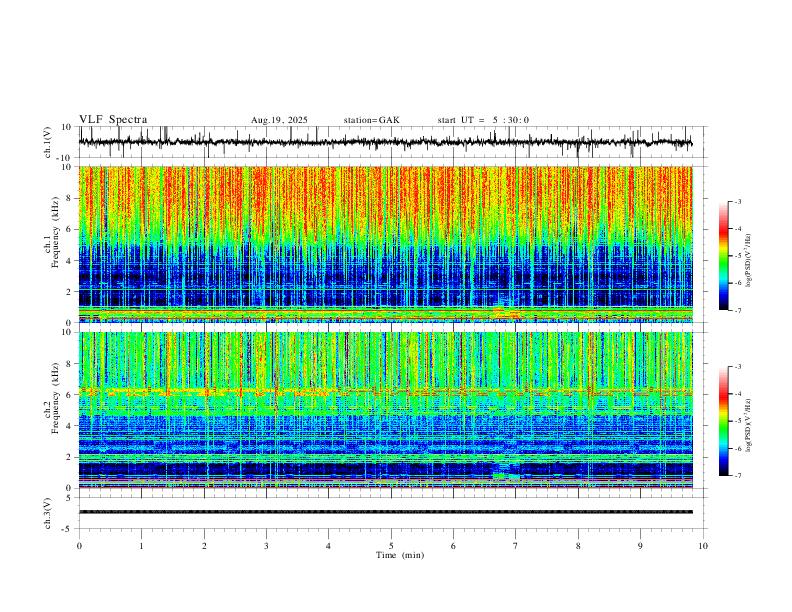Click the '-3' label on ch.1 colorbar
Screen dimensions: 792x612
(737, 201)
